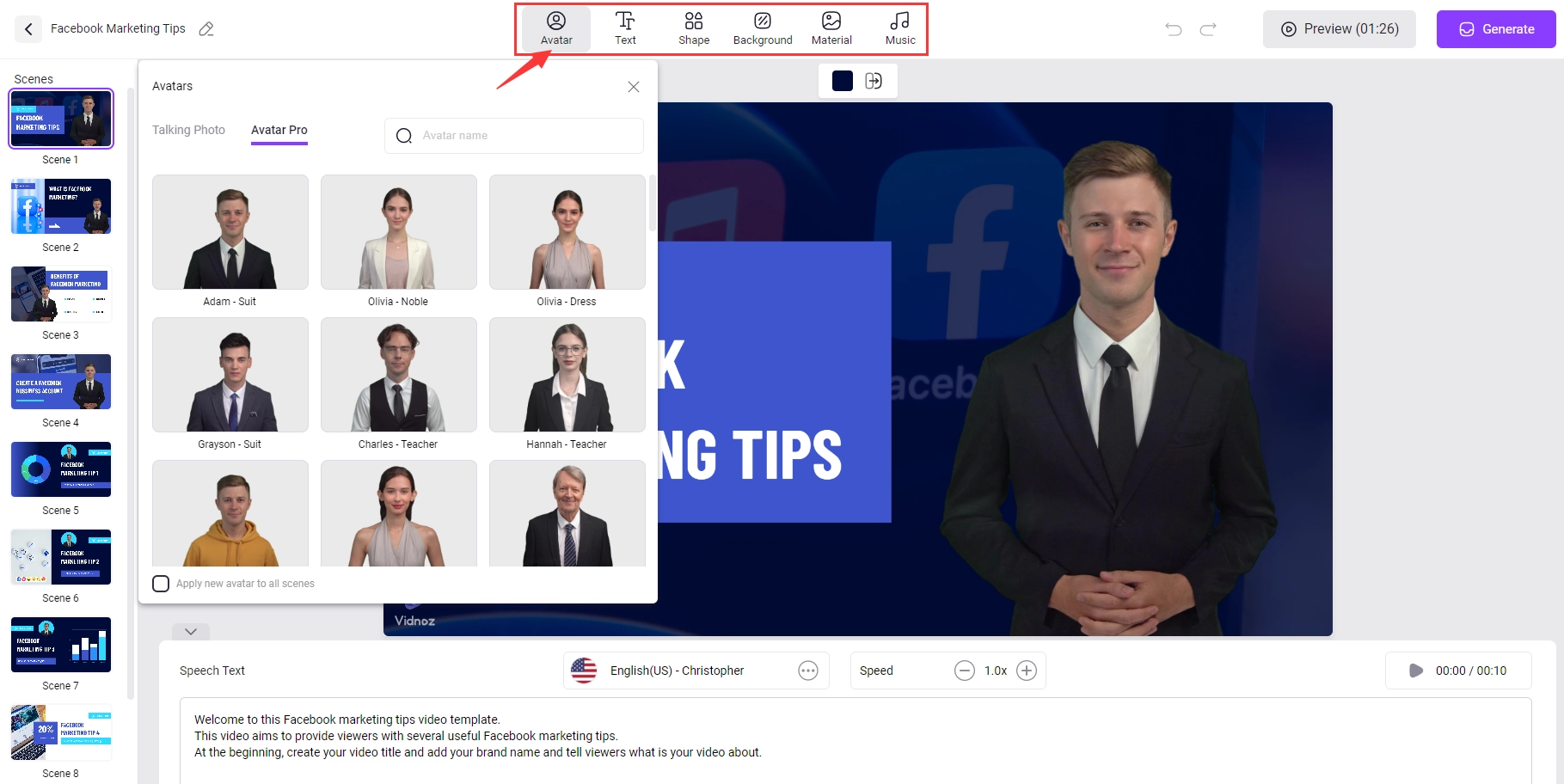
Task: Select the dark background color swatch
Action: point(843,81)
